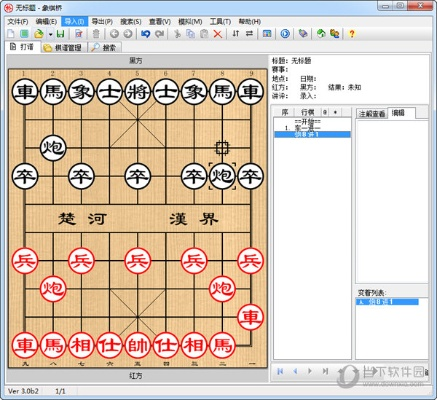The image size is (437, 400).
Task: Click the blue undo arrow icon
Action: [x=146, y=34]
